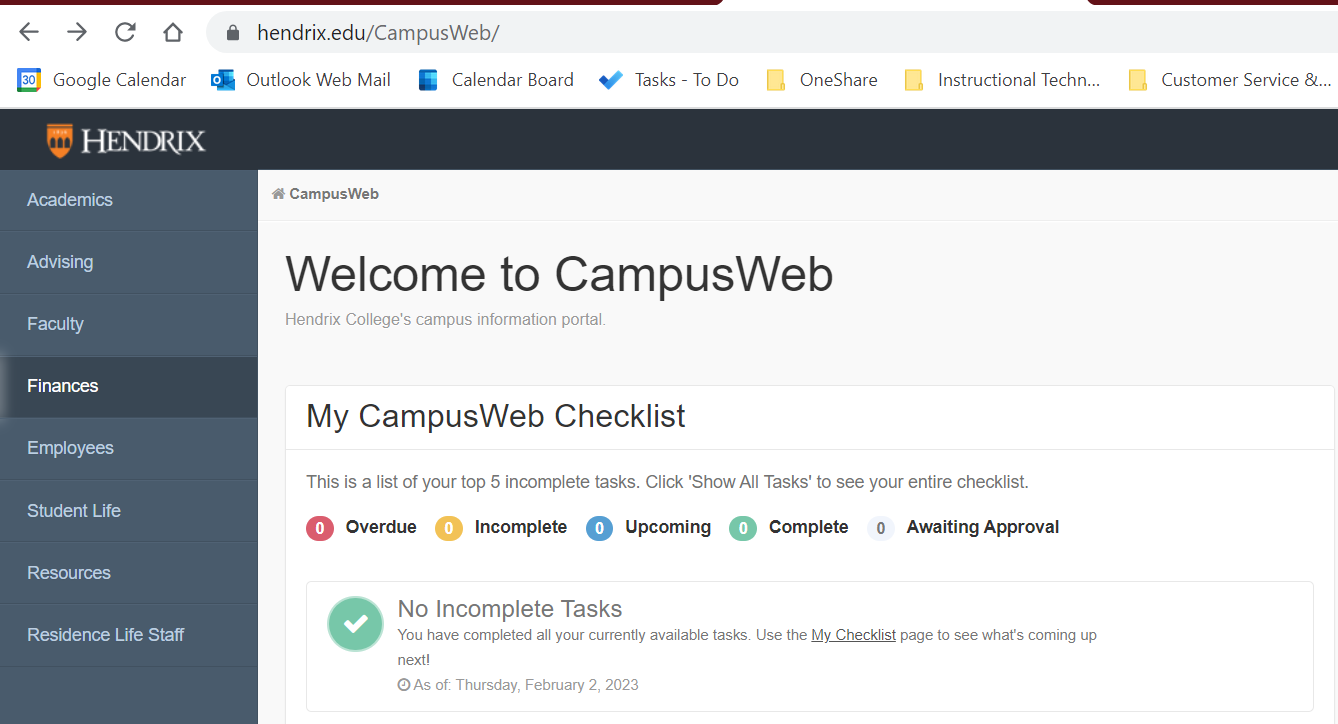
Task: Click the browser home icon
Action: [172, 31]
